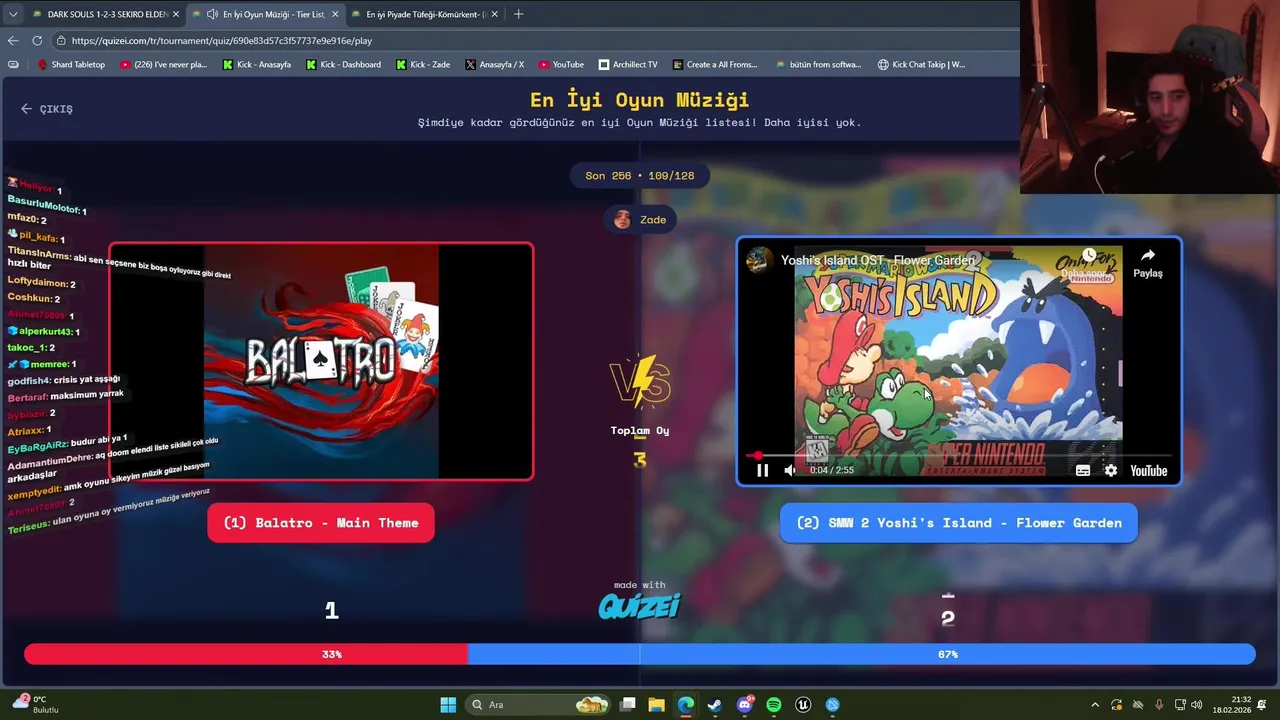Click the YouTube channel avatar in the player
Screen dimensions: 1280x720
760,260
